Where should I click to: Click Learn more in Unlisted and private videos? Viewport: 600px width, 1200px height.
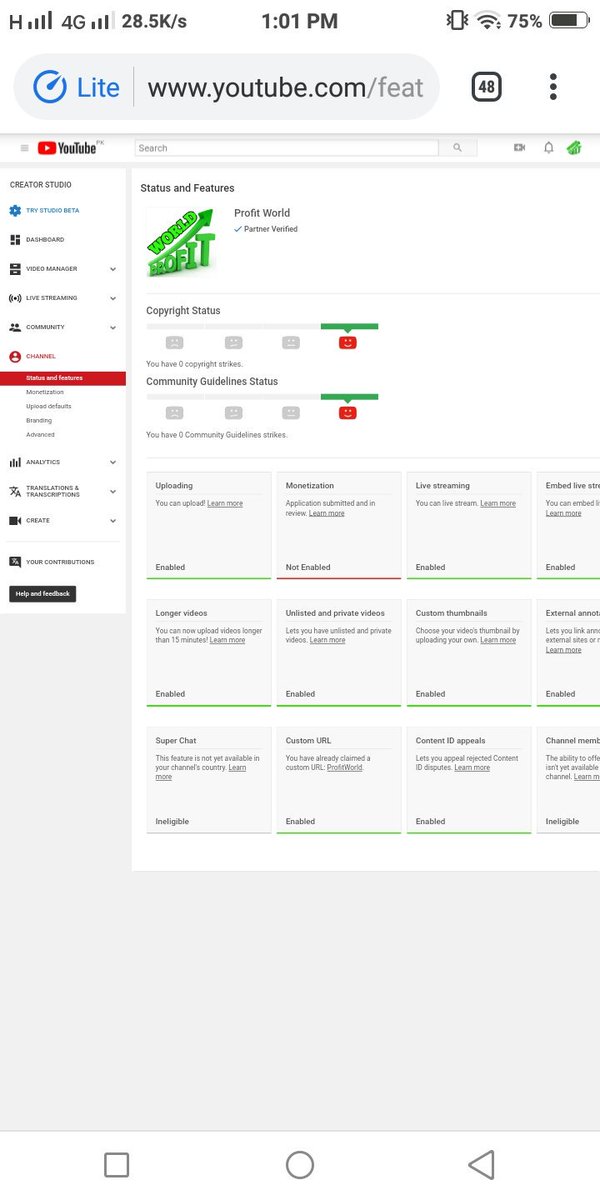pyautogui.click(x=327, y=640)
